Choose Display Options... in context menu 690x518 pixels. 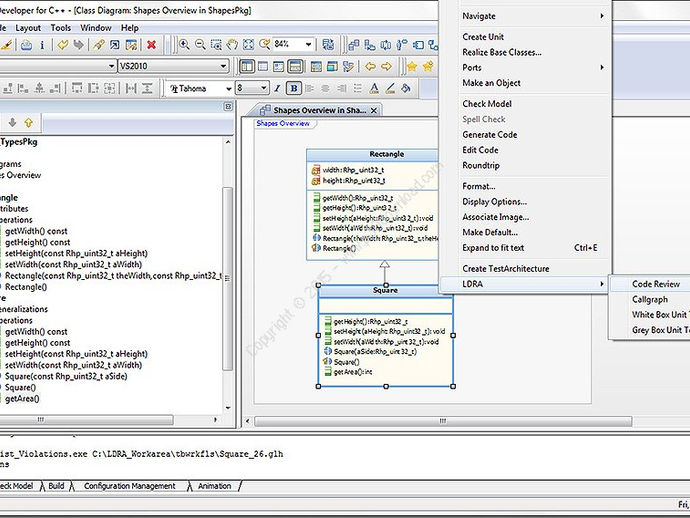[494, 202]
